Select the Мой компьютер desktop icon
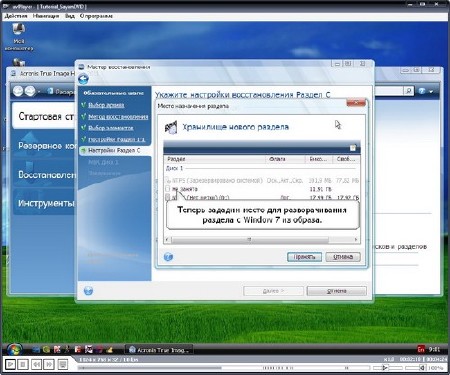This screenshot has height=375, width=450. click(x=19, y=37)
